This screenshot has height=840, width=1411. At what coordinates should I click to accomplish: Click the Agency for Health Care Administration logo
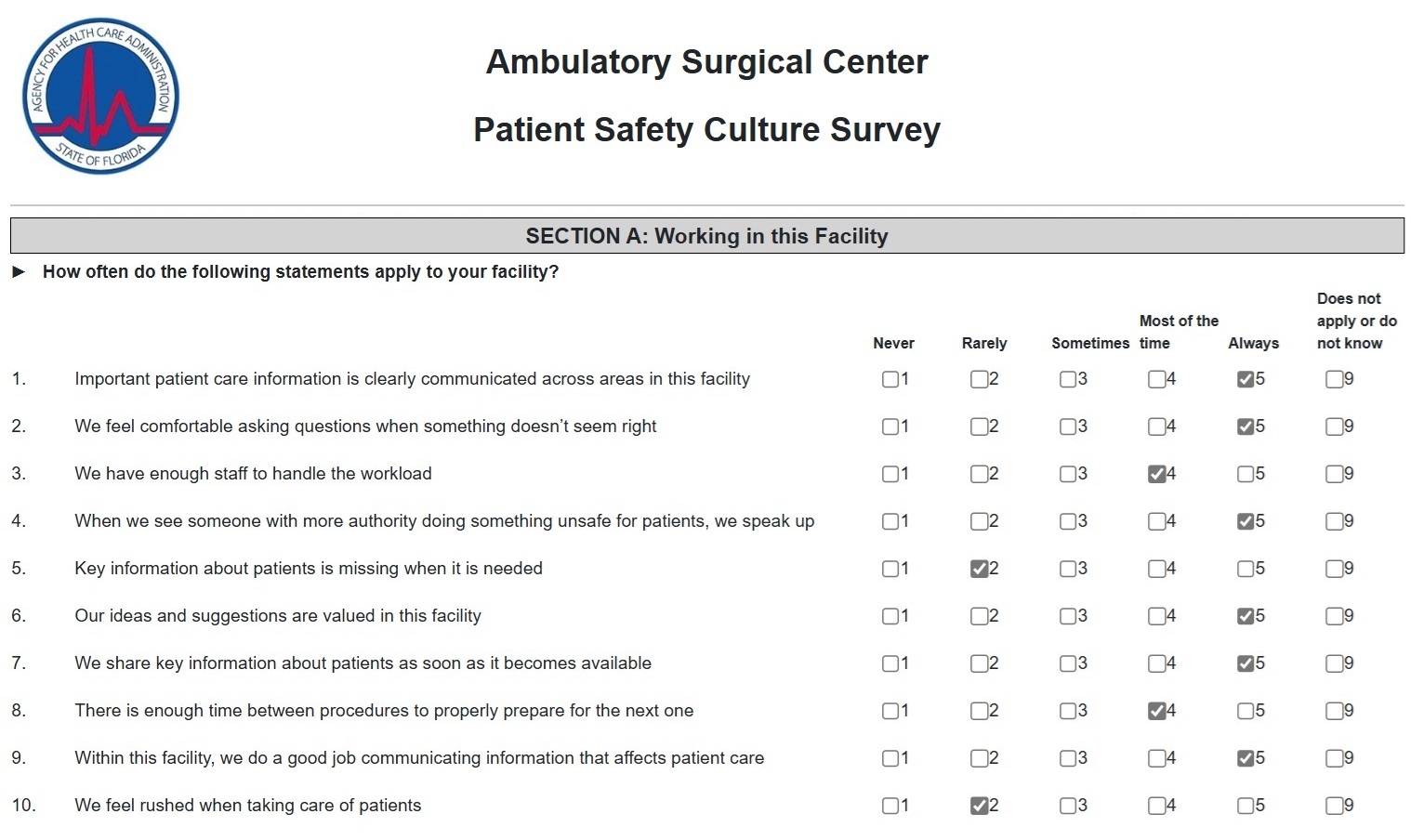[100, 96]
